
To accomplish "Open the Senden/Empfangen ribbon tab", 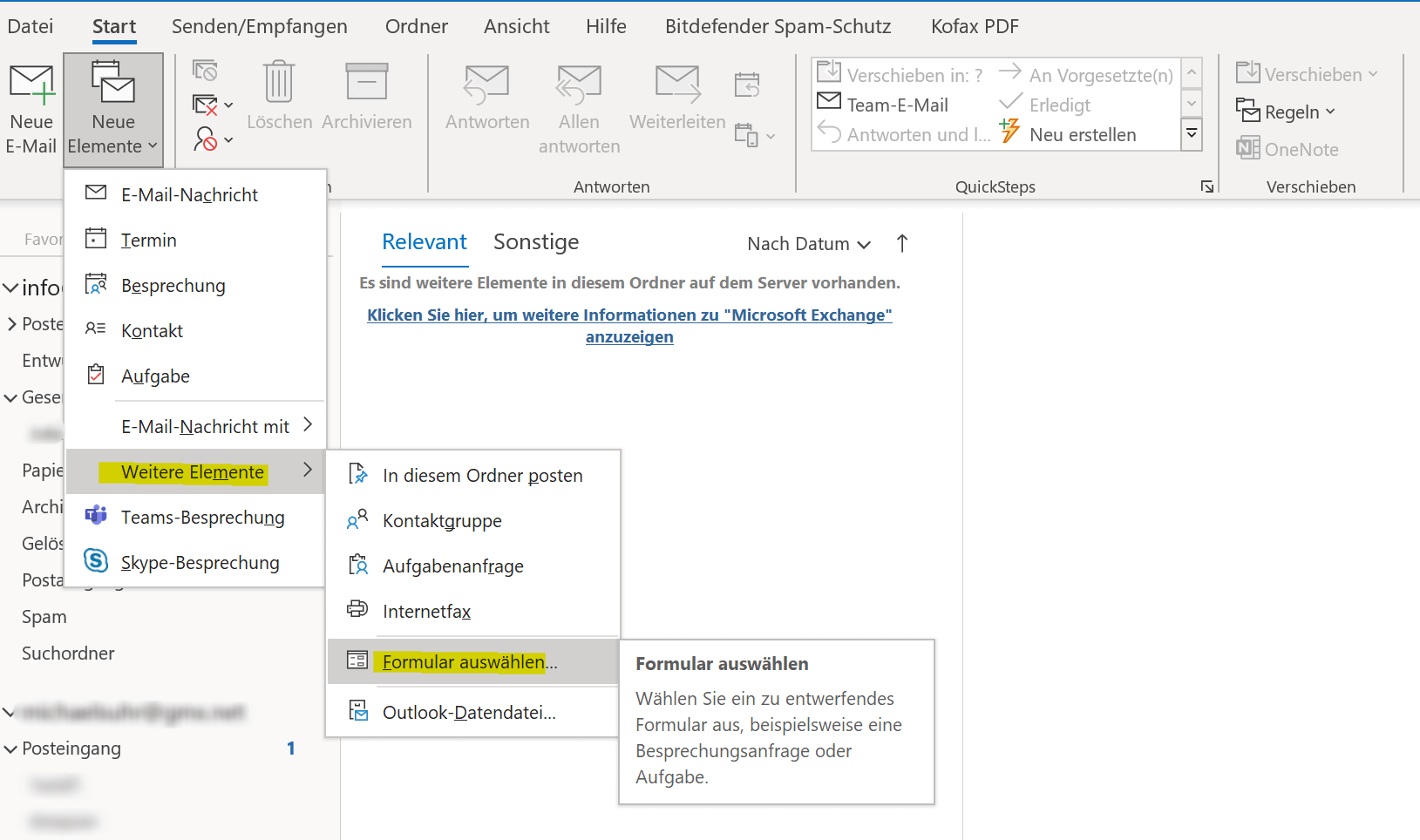I will coord(260,27).
